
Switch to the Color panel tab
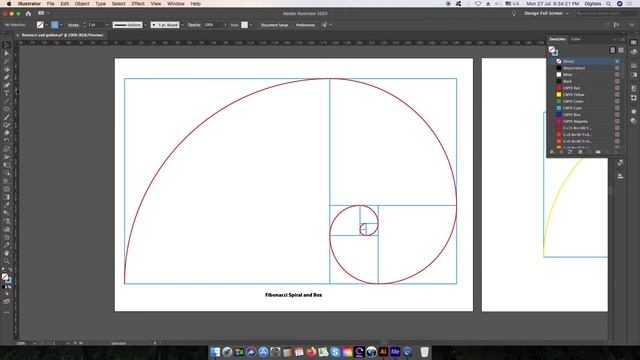[x=576, y=39]
